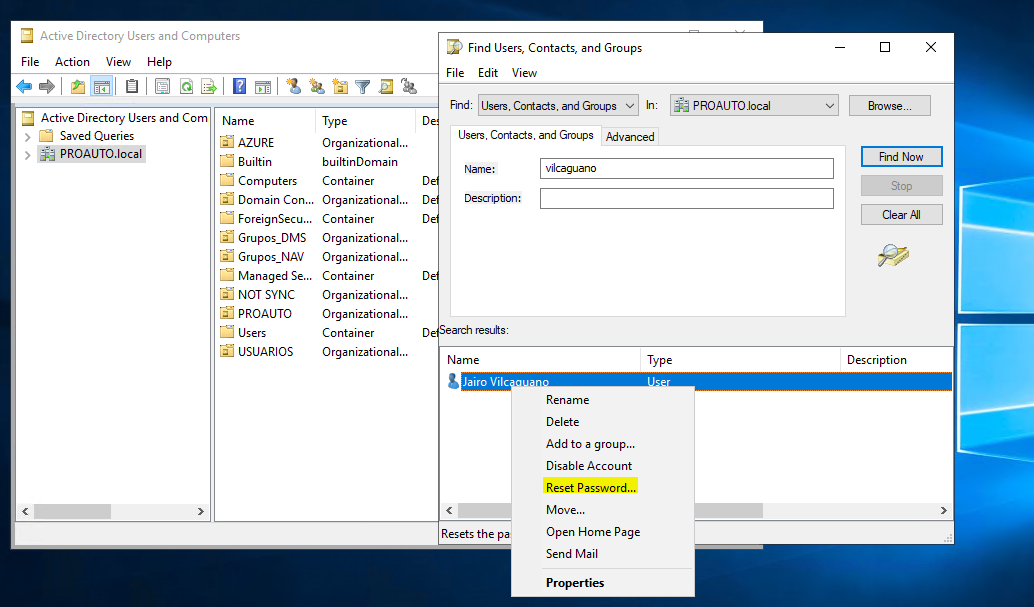Click left arrow of ADUC tree scrollbar
Viewport: 1034px width, 607px height.
25,511
